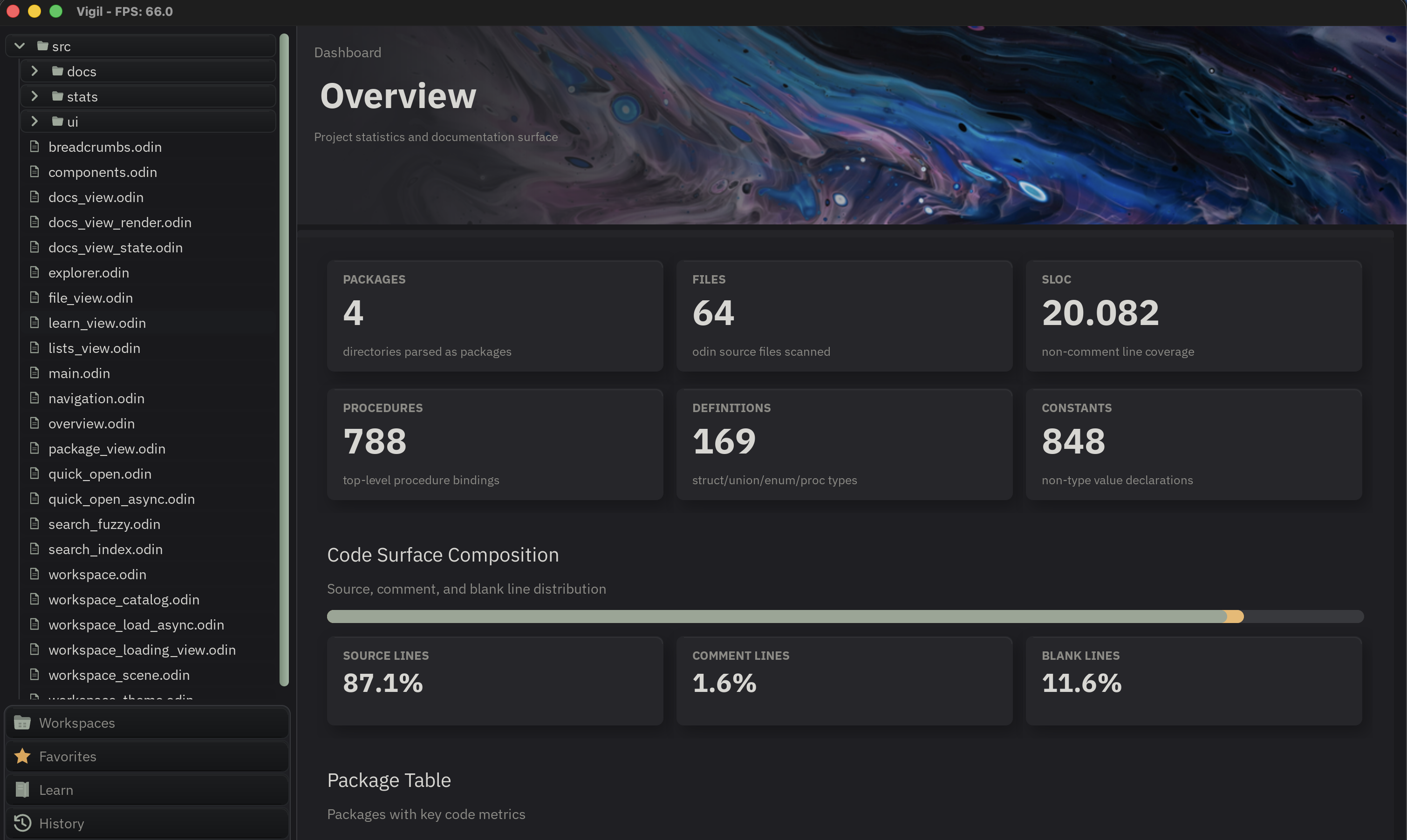Image resolution: width=1407 pixels, height=840 pixels.
Task: Click the orange comment segment of bar
Action: (x=1236, y=616)
